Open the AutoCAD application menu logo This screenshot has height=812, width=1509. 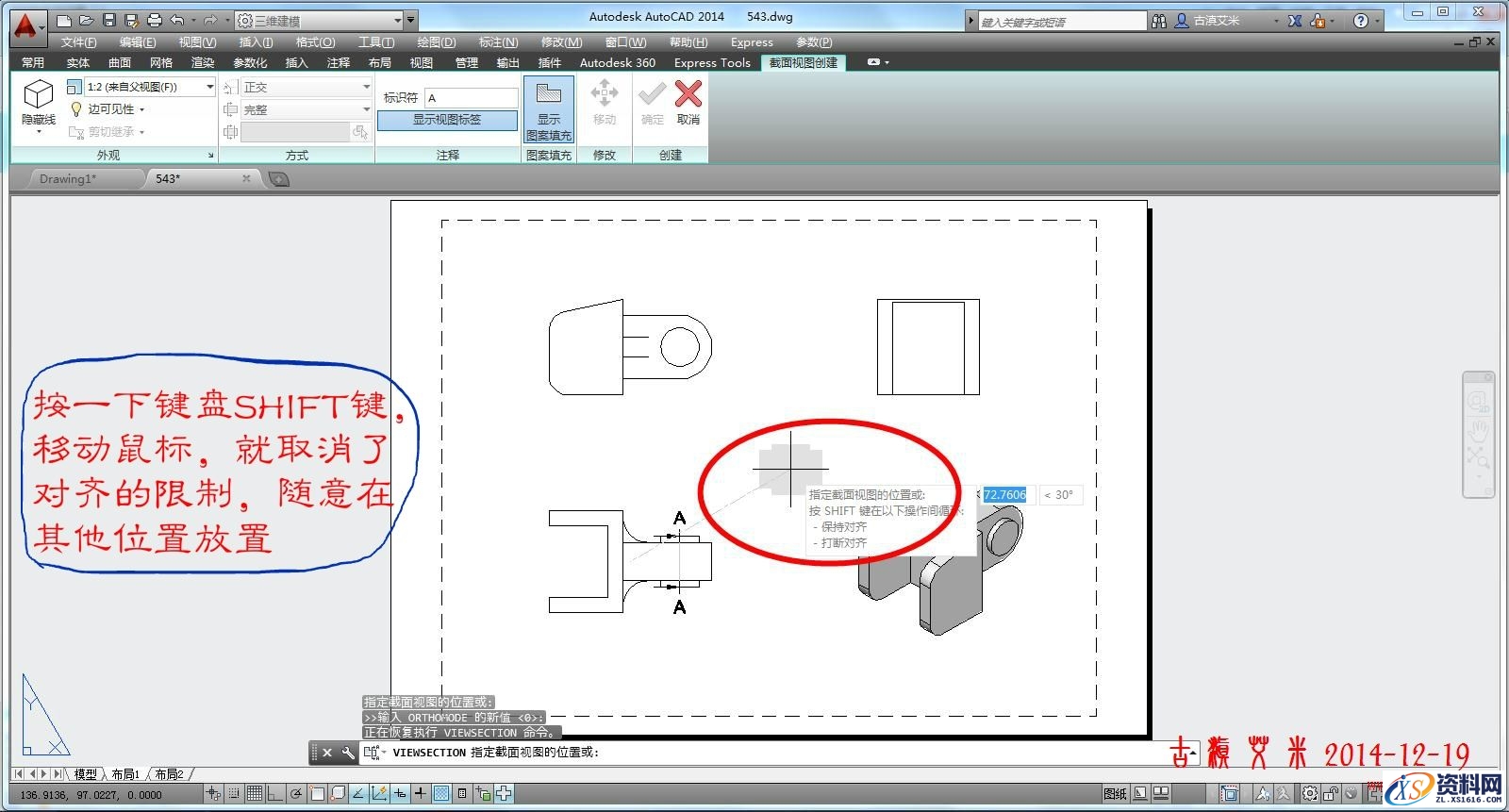(26, 25)
